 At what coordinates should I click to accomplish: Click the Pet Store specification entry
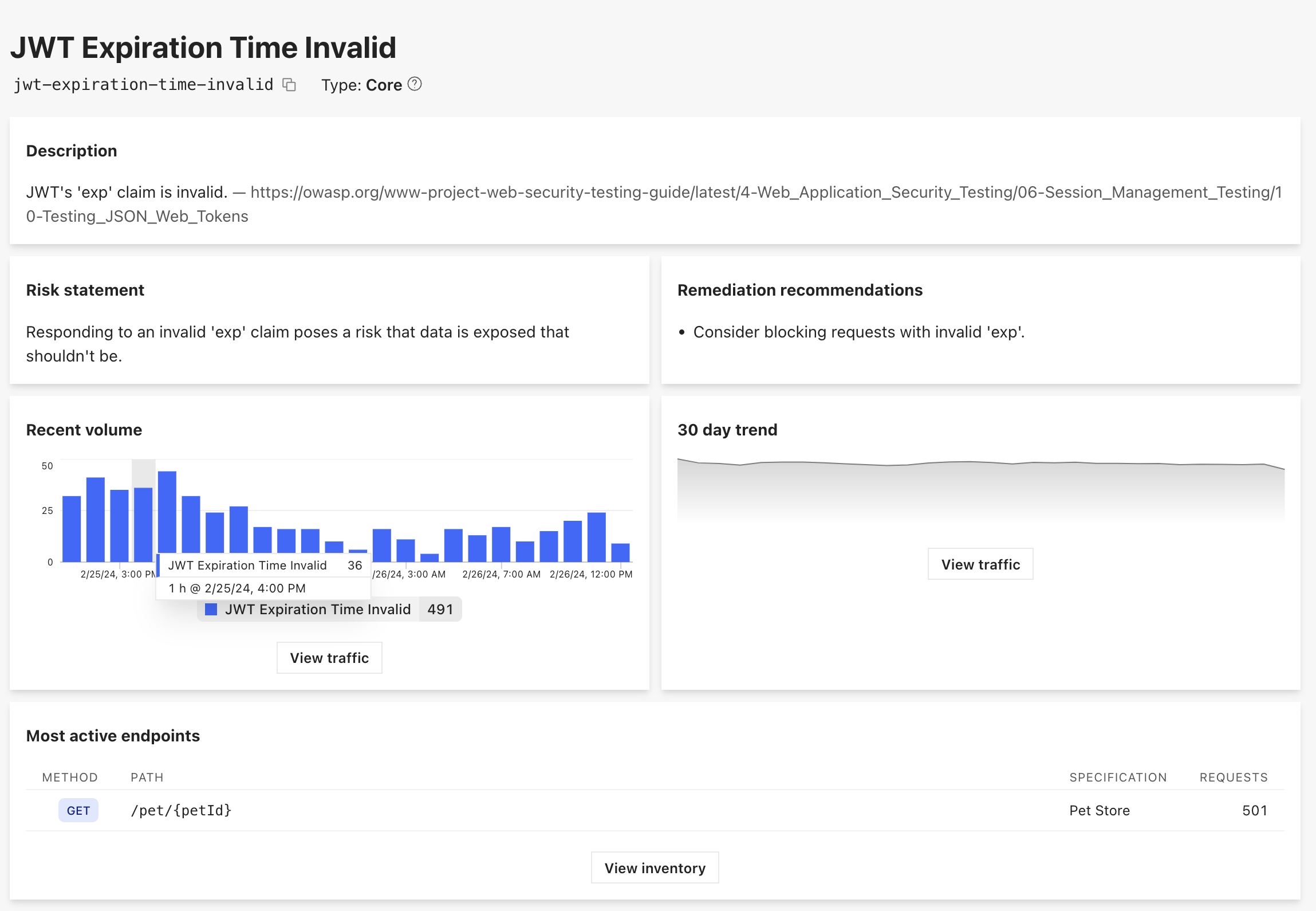tap(1099, 810)
